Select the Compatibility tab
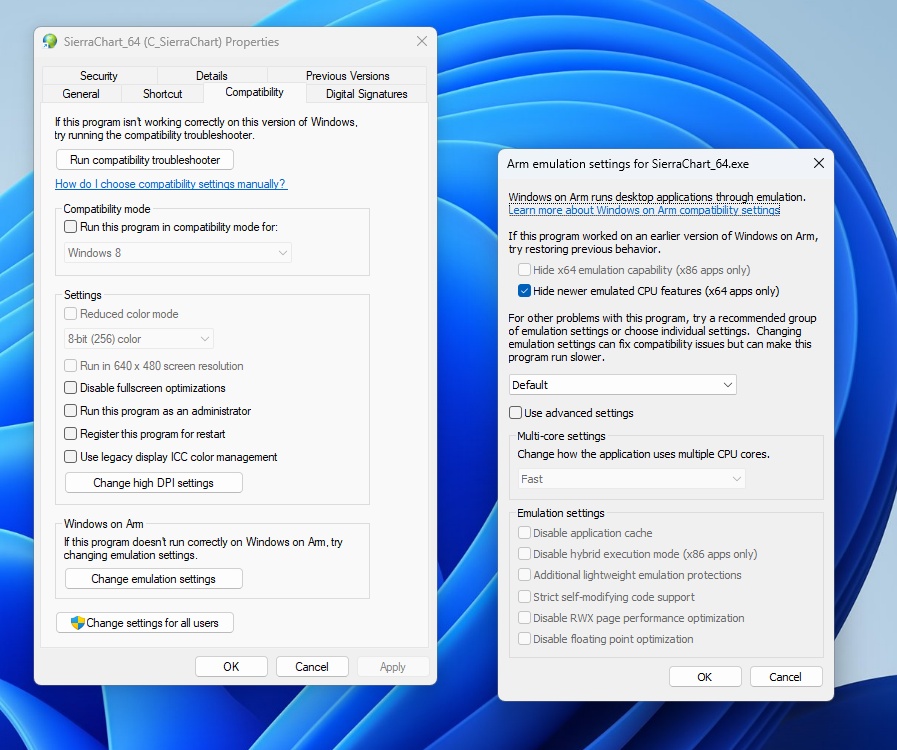The image size is (897, 750). tap(255, 92)
